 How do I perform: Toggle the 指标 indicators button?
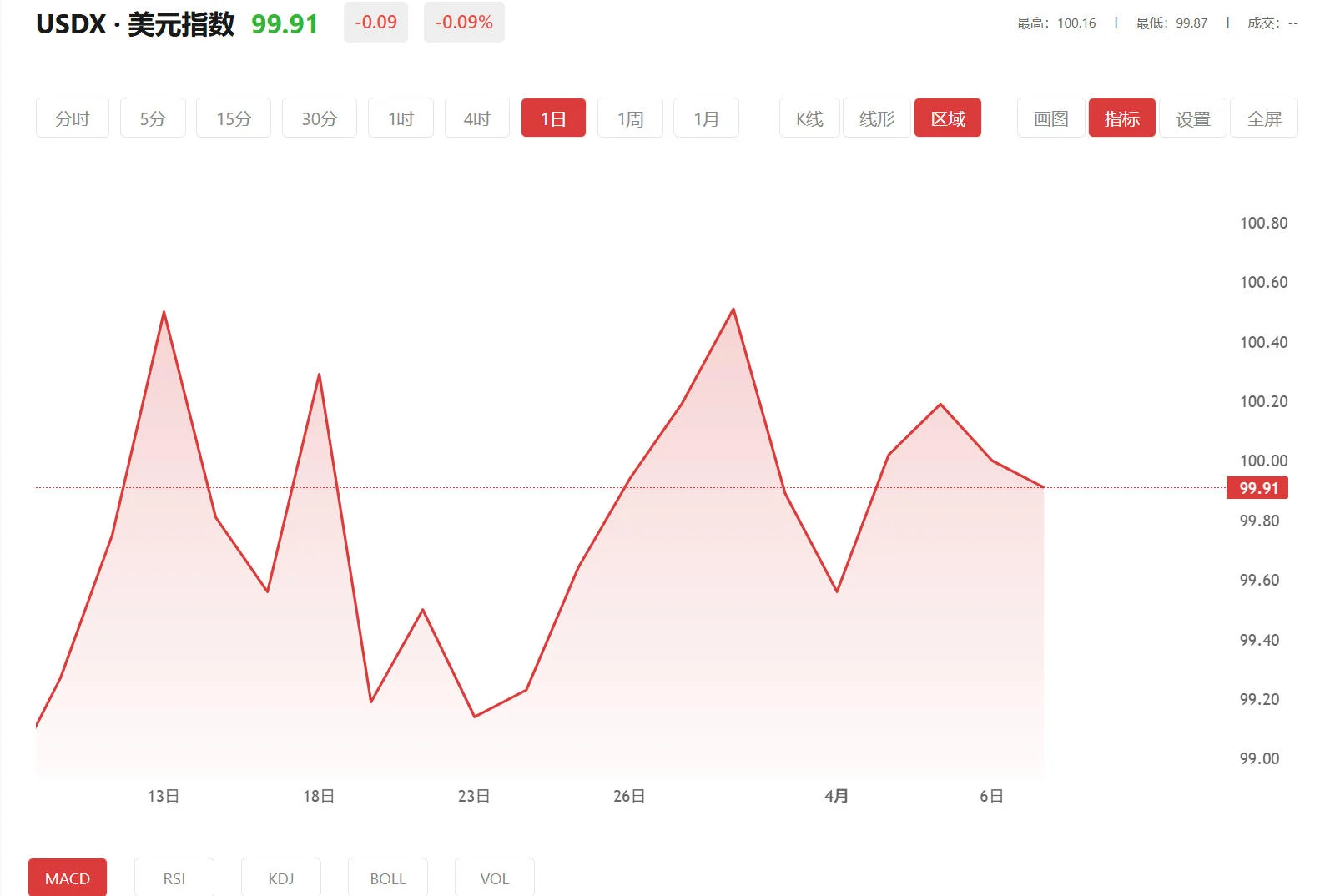[x=1121, y=118]
